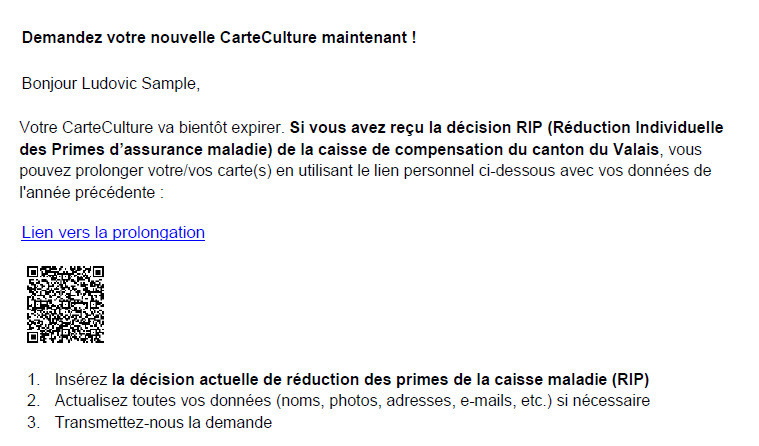Click the heading "Demandez votre nouvelle CarteCulture maintenant !"
759x446 pixels.
pos(218,38)
